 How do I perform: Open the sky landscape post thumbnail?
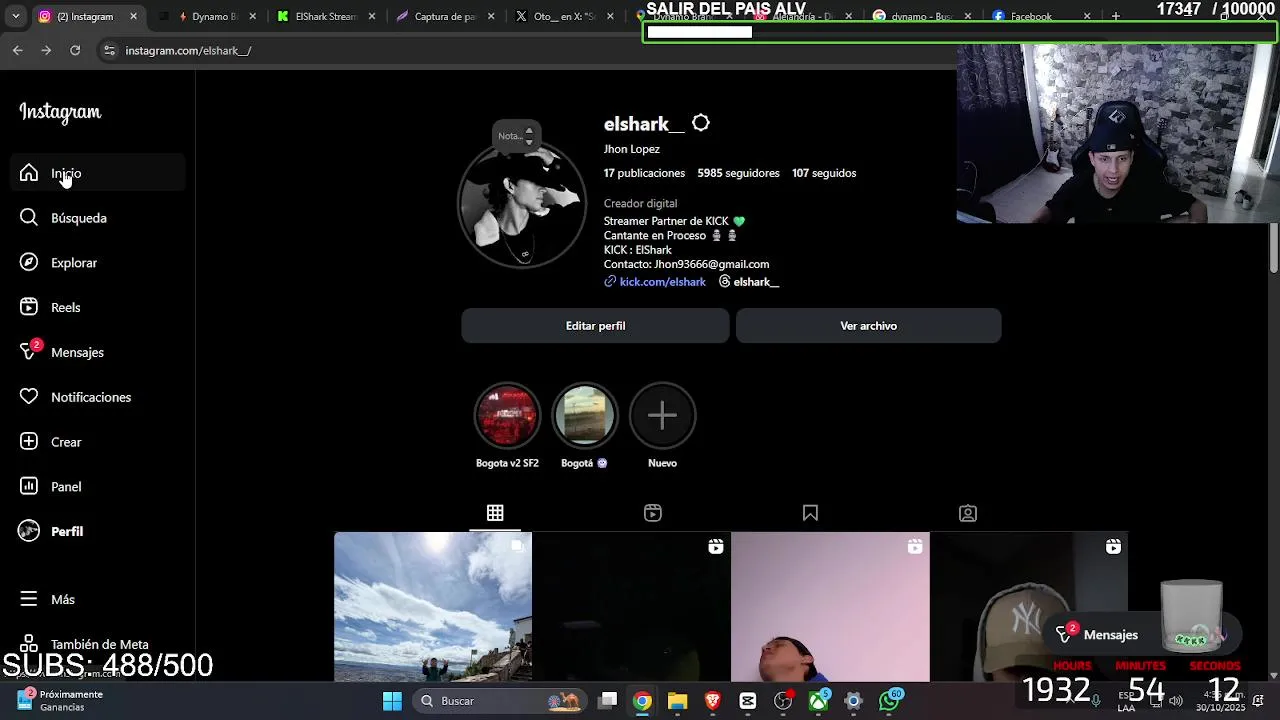tap(433, 607)
